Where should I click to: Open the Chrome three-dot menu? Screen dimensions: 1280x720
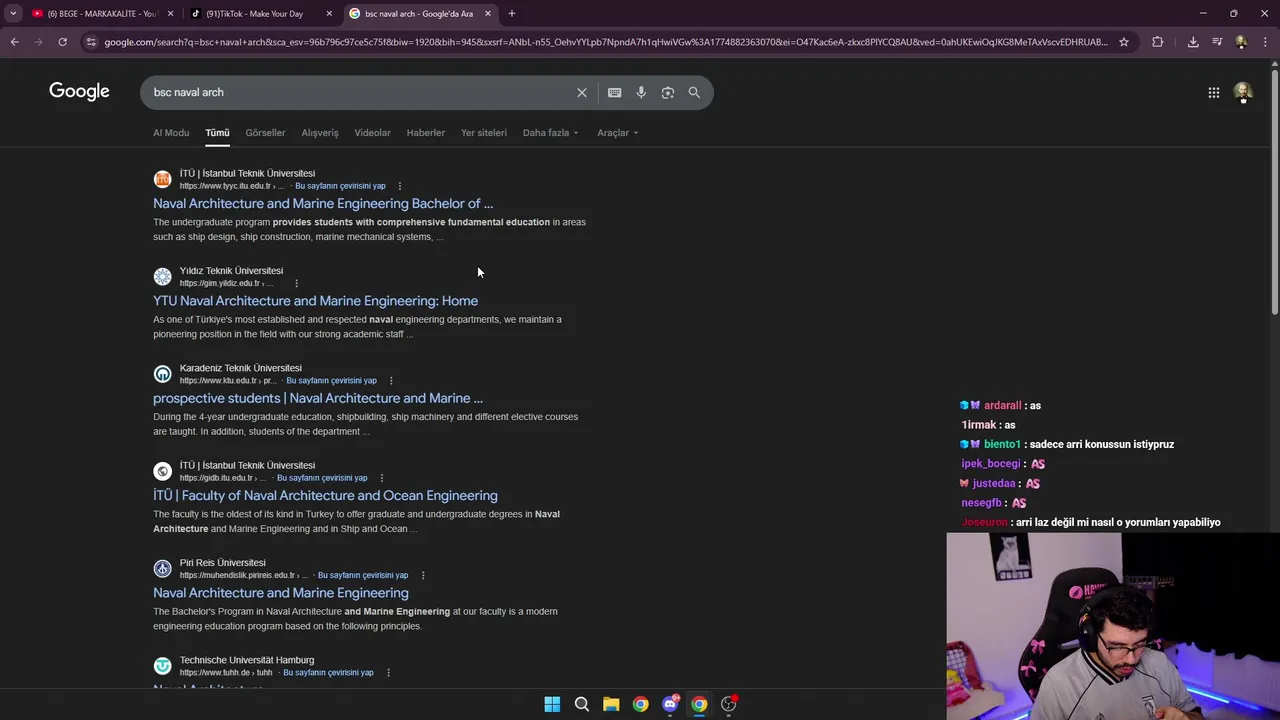[1265, 42]
